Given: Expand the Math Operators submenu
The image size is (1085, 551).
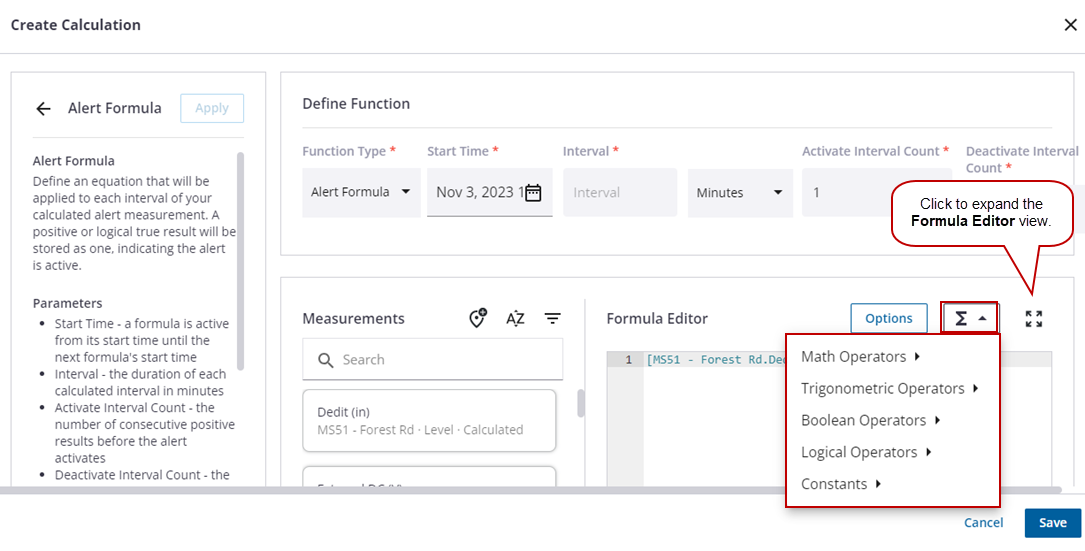Looking at the screenshot, I should pyautogui.click(x=860, y=357).
